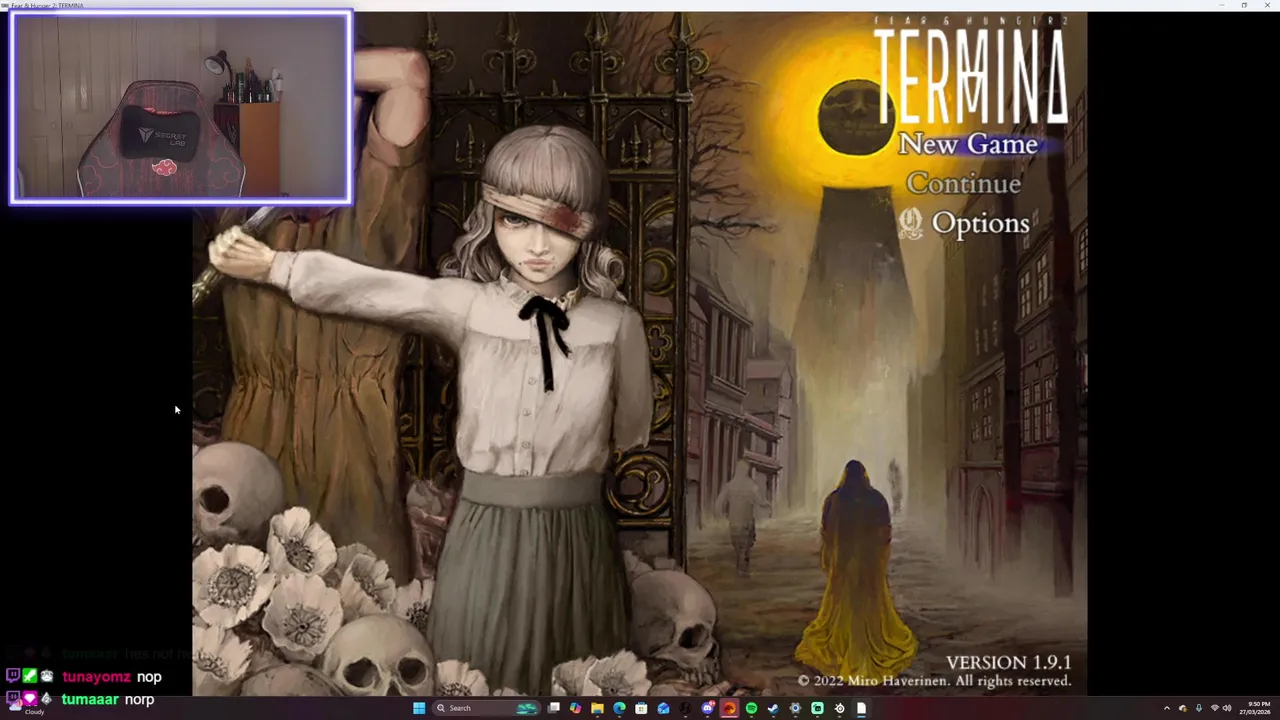1280x720 pixels.
Task: Open the Discord taskbar icon with notification badge
Action: click(707, 708)
